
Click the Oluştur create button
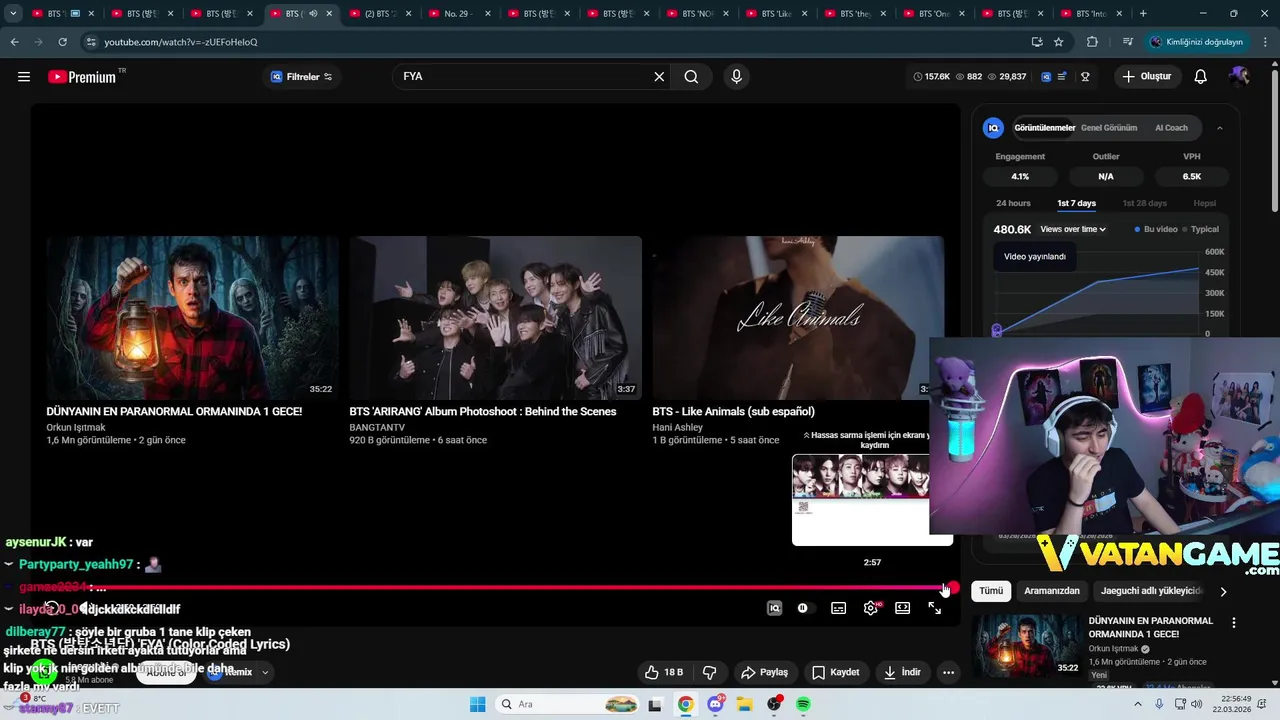(1147, 77)
